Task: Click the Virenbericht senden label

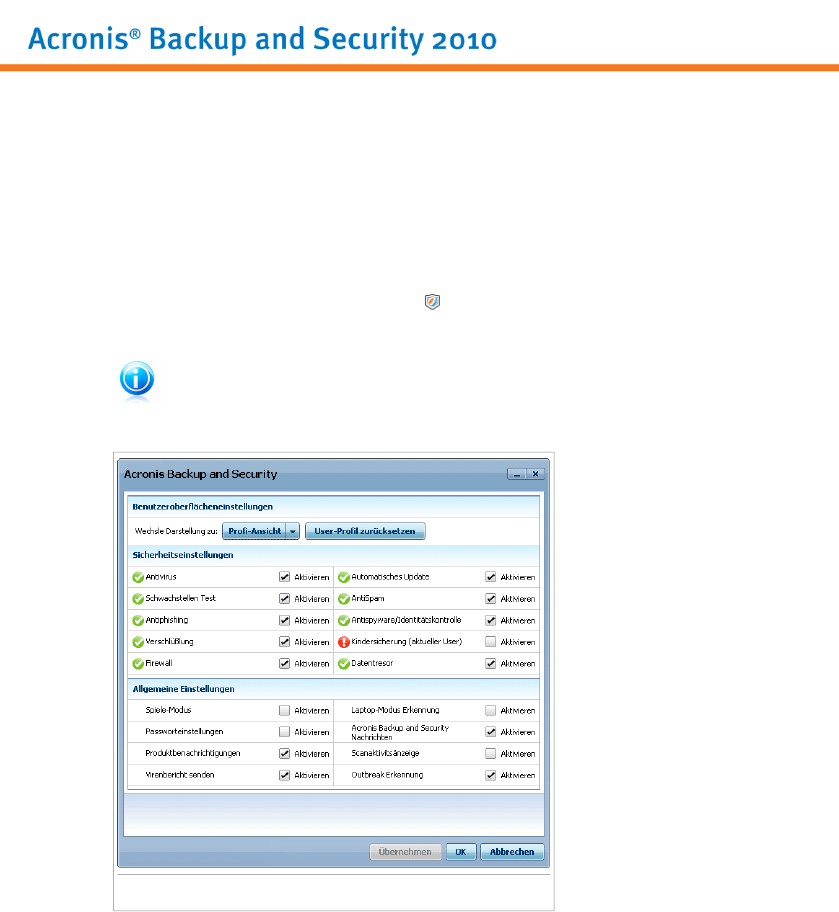Action: 180,775
